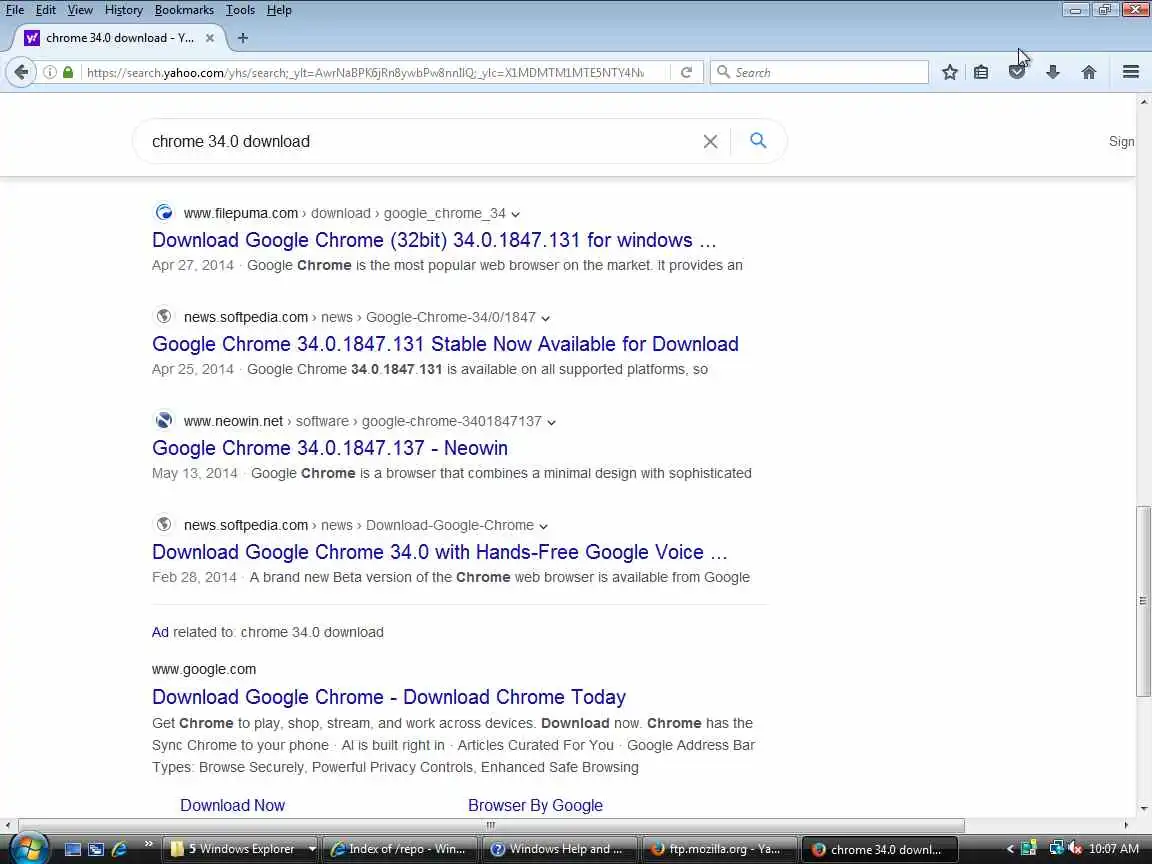
Task: Open site information icon in address bar
Action: click(50, 72)
